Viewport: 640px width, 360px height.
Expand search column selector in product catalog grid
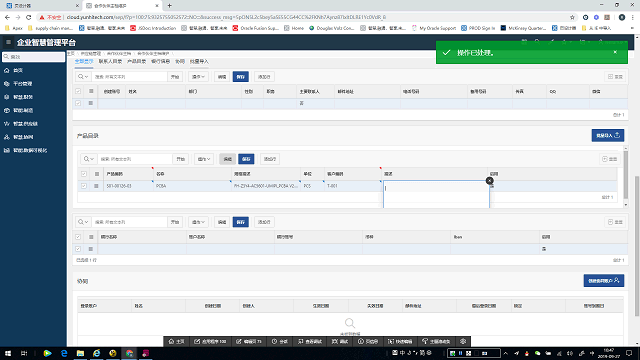coord(89,159)
